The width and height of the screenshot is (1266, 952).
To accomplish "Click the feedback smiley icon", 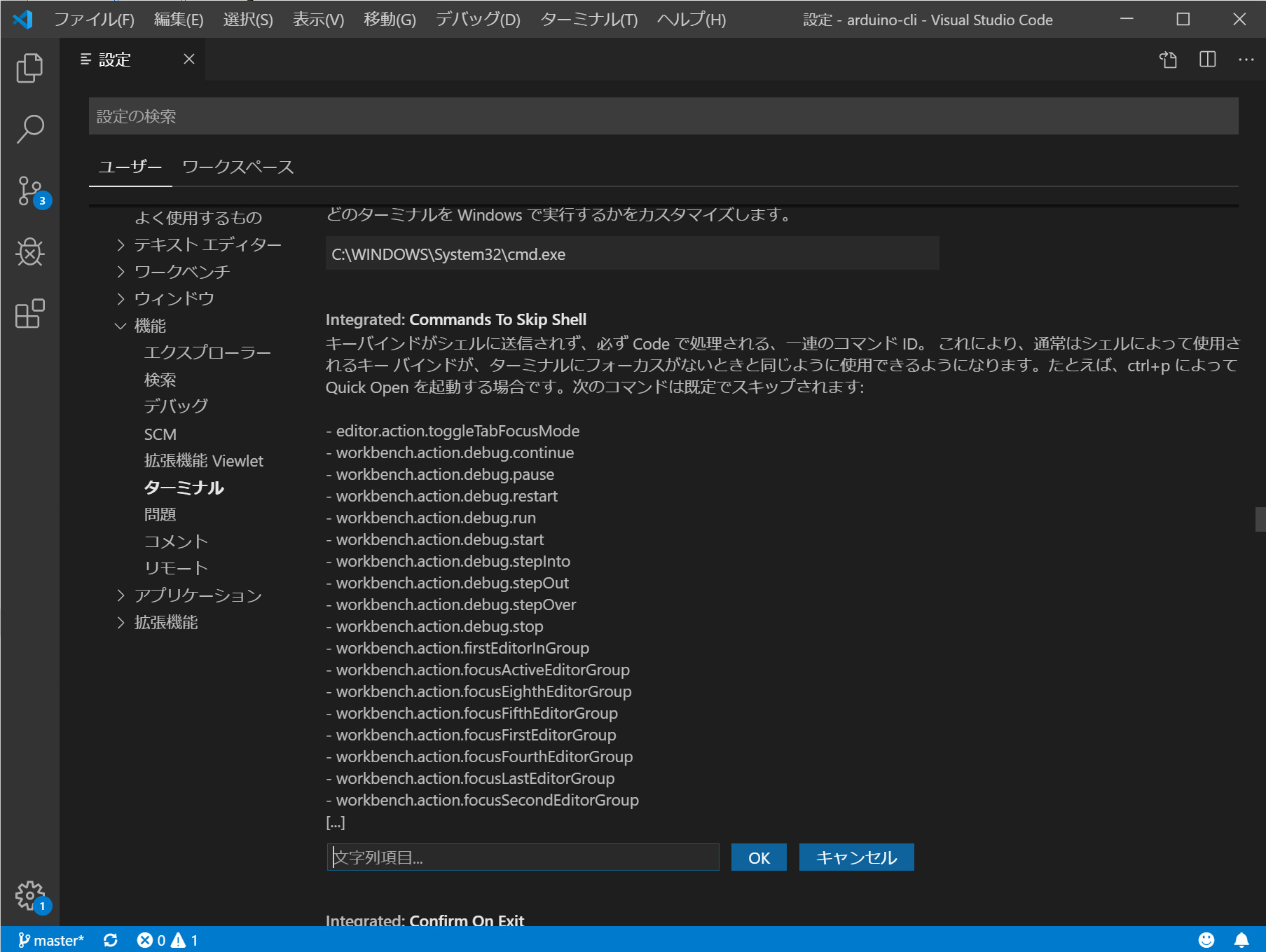I will click(x=1206, y=940).
